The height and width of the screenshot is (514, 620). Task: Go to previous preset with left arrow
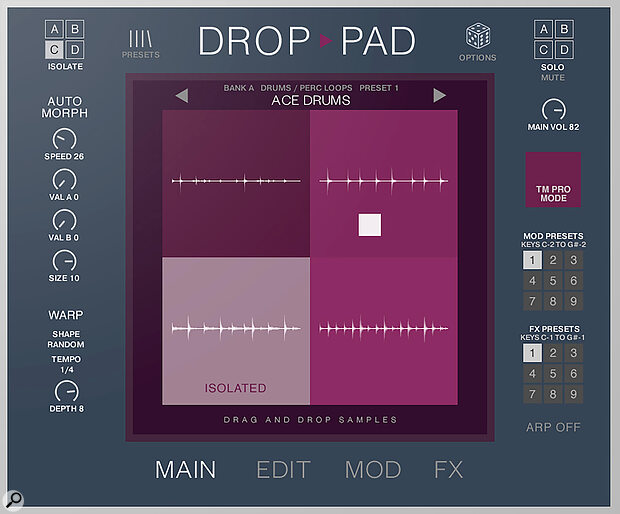pos(181,96)
